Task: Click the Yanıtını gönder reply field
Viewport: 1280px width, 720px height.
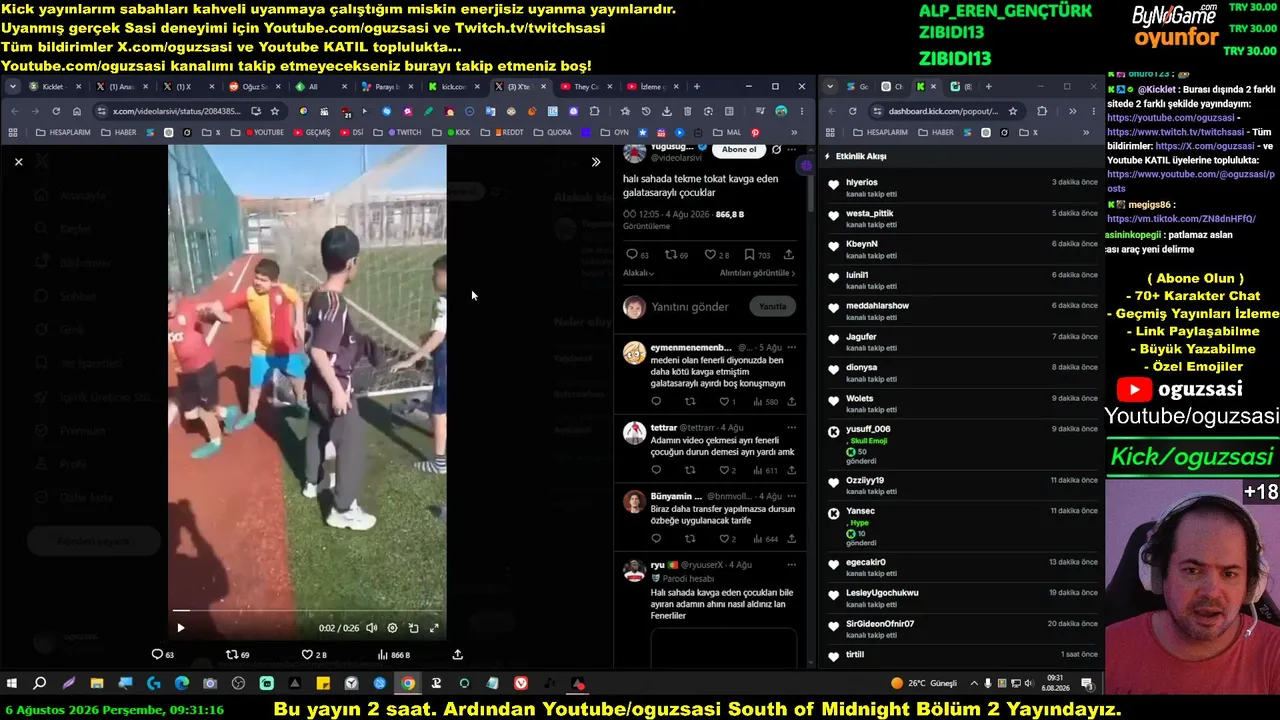Action: pyautogui.click(x=690, y=307)
